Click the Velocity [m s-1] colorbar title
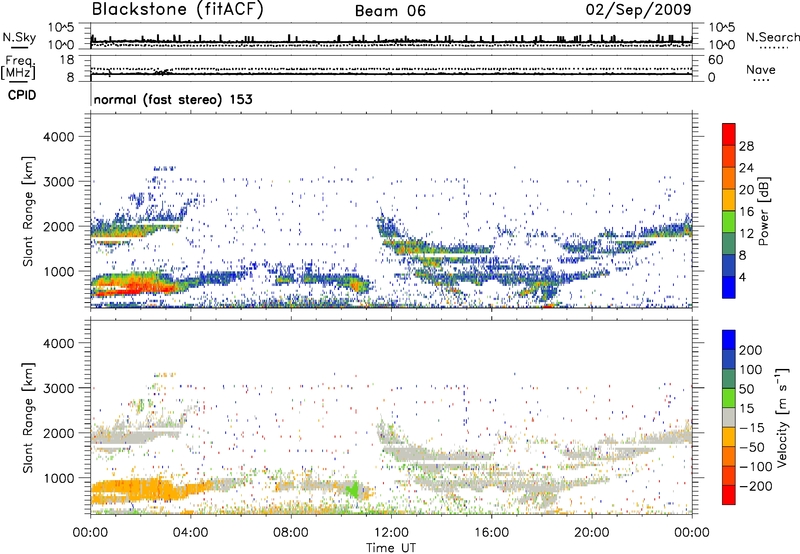Viewport: 800px width, 554px height. pyautogui.click(x=782, y=417)
